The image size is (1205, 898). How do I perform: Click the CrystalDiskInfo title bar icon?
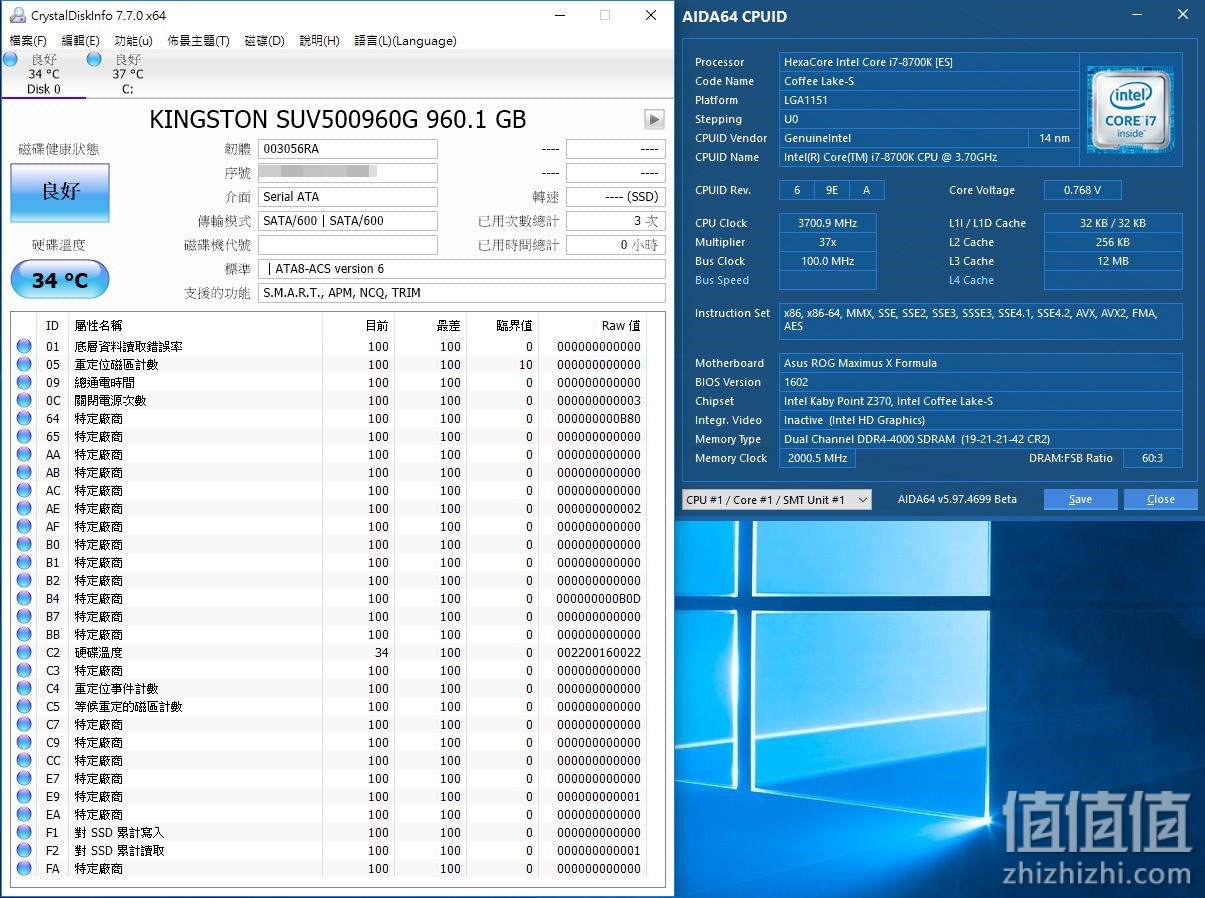click(18, 15)
